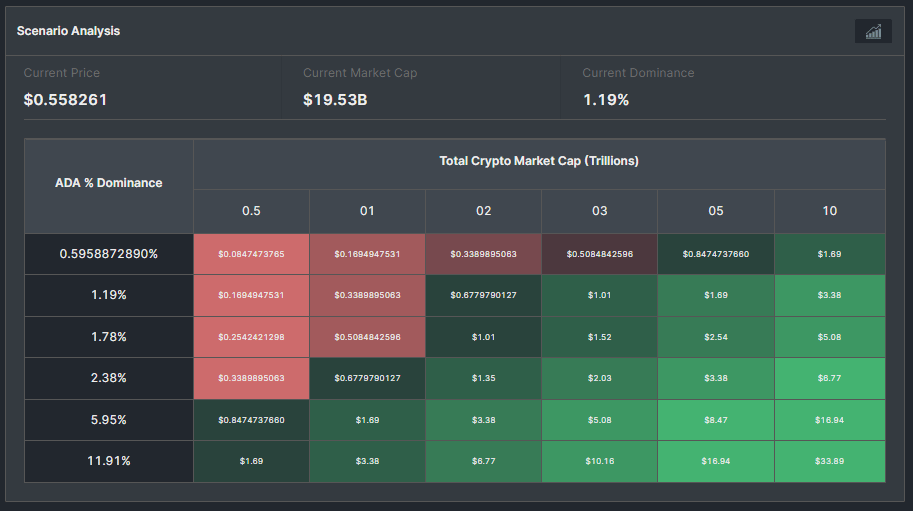Click the Current Price value $0.558261
The height and width of the screenshot is (511, 913).
pos(65,100)
